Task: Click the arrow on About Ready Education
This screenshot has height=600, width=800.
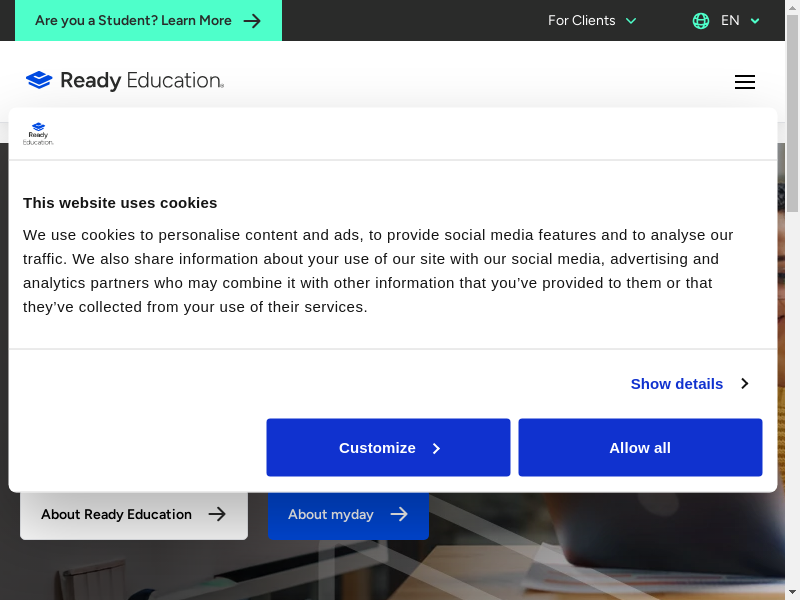Action: tap(217, 514)
